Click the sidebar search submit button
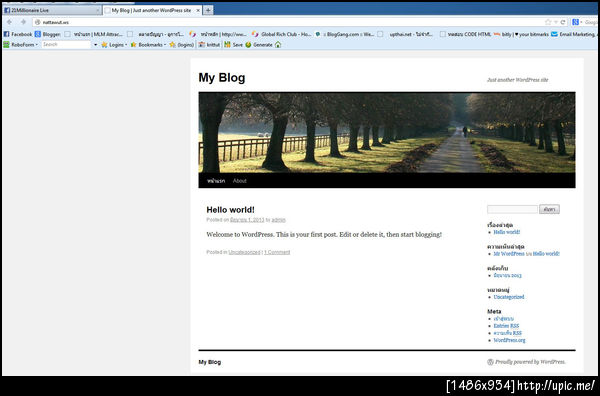The width and height of the screenshot is (600, 396). pos(549,209)
